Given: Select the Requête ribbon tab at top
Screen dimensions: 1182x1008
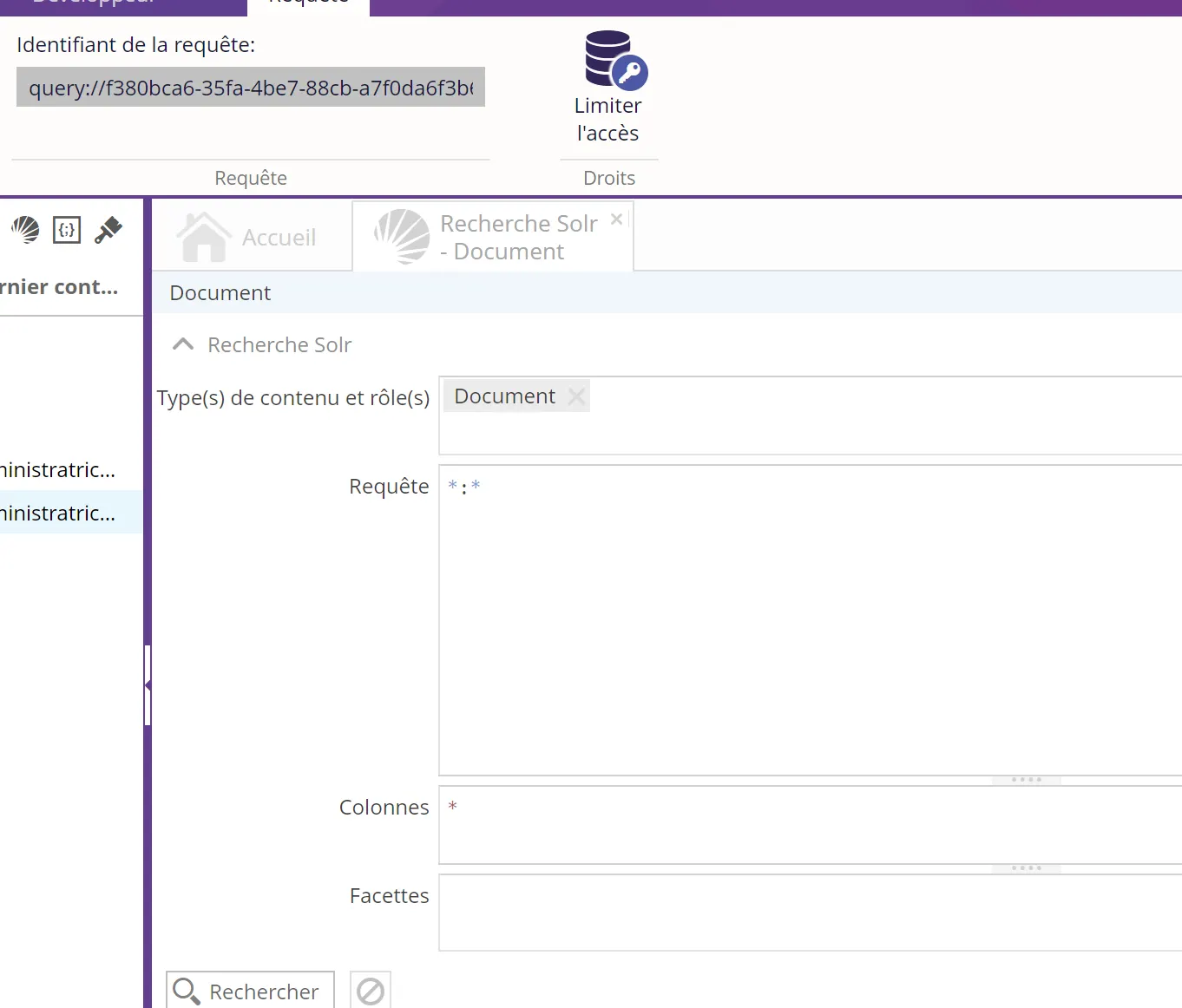Looking at the screenshot, I should tap(308, 4).
